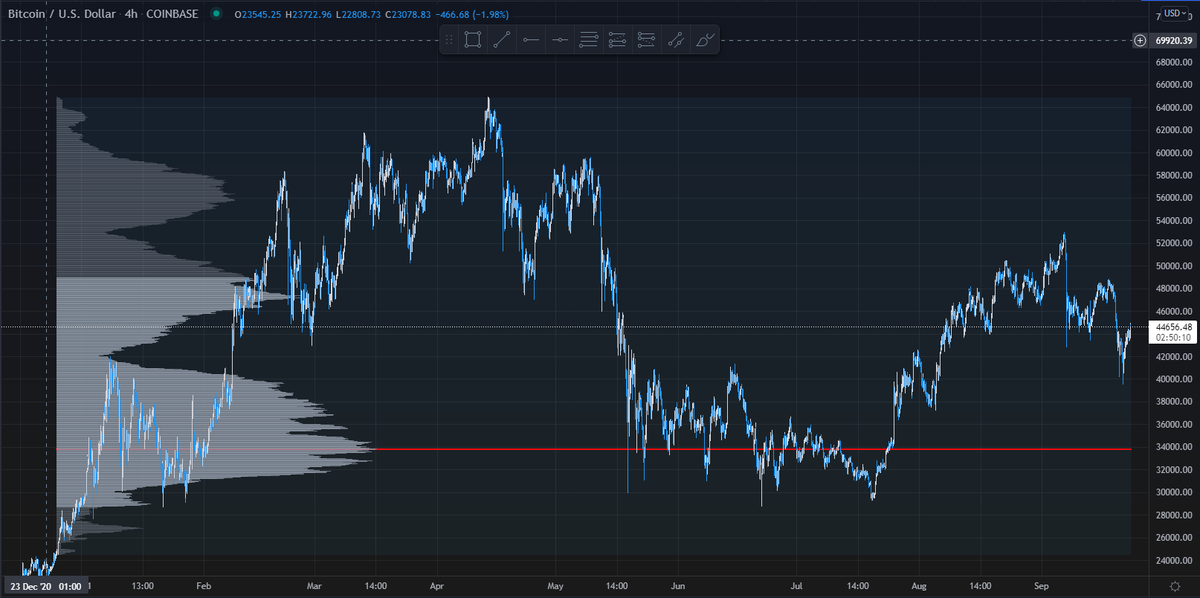Select the Fib Retracement tool of solid lines
The height and width of the screenshot is (598, 1200).
(x=589, y=40)
